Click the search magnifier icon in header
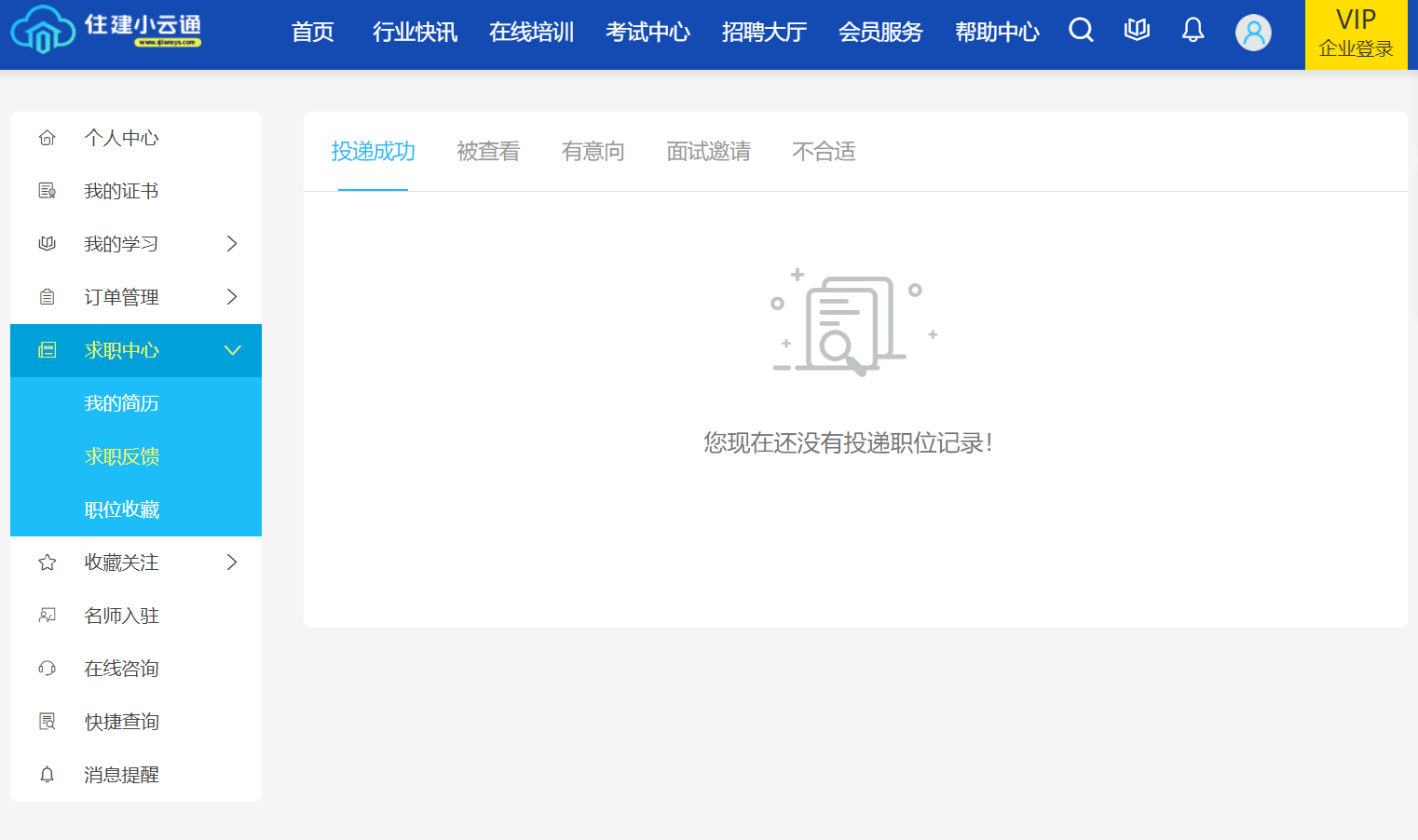1418x840 pixels. pos(1081,31)
